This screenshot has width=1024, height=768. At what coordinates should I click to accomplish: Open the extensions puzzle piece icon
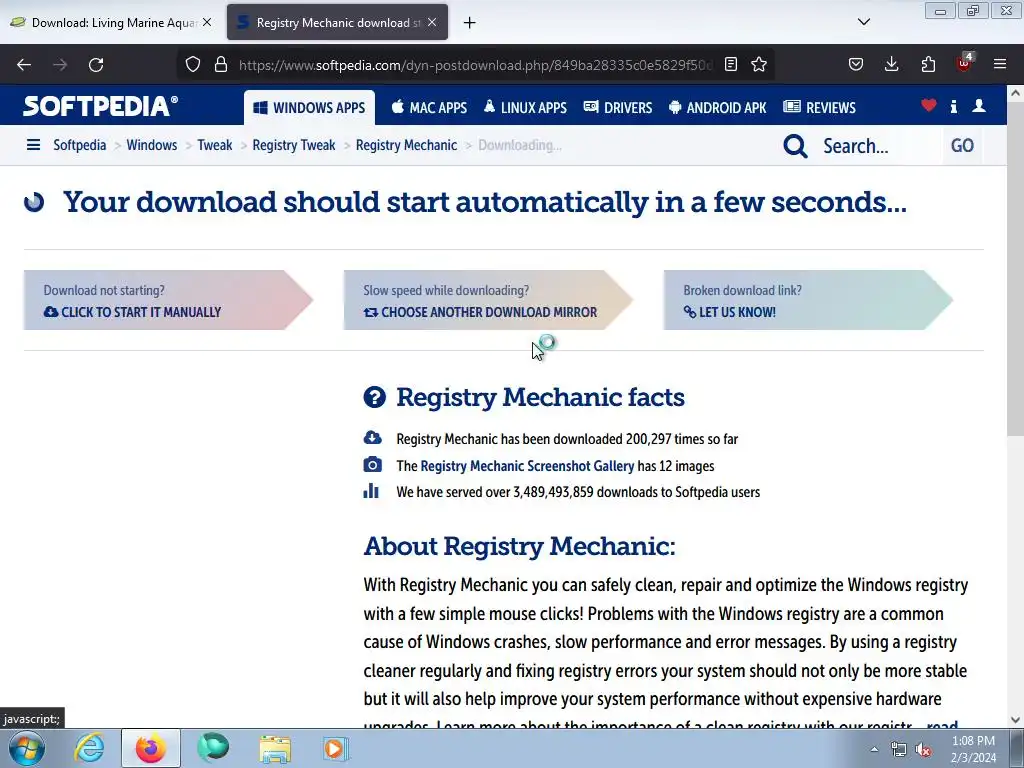pyautogui.click(x=928, y=64)
